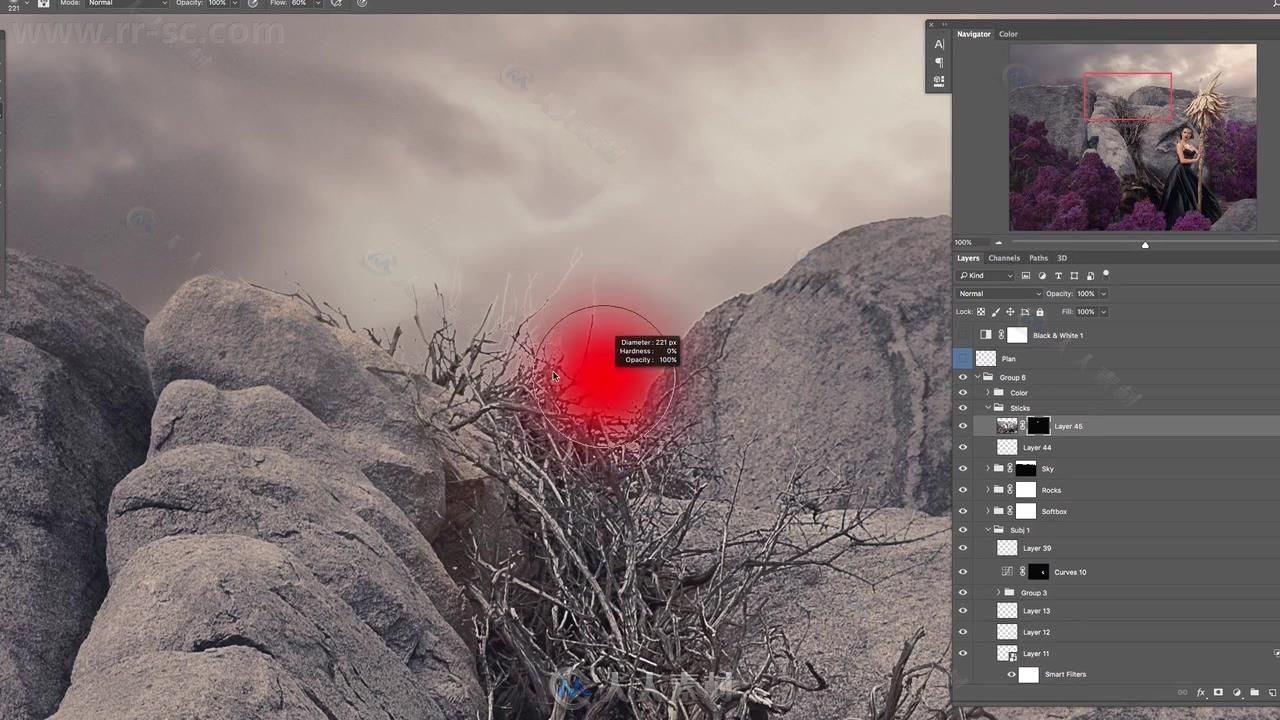The height and width of the screenshot is (720, 1280).
Task: Open layer Fill dropdown arrow
Action: click(1103, 311)
